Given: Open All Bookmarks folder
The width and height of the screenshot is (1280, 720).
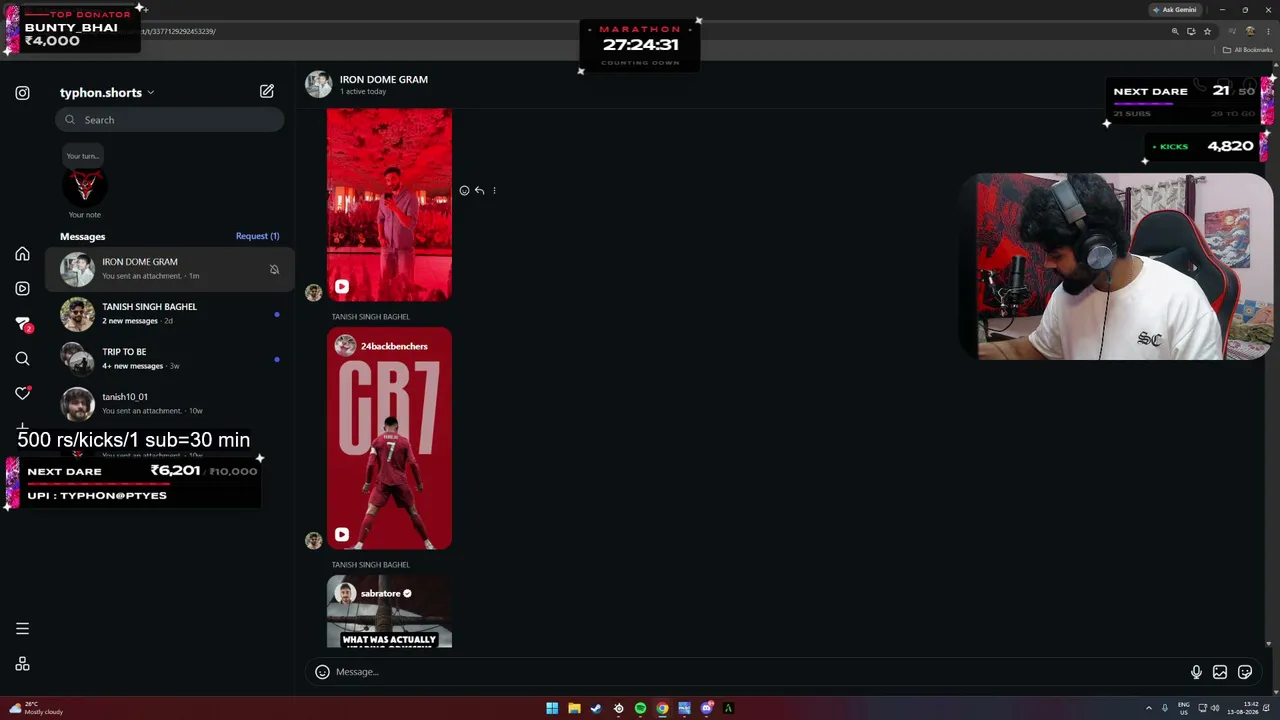Looking at the screenshot, I should [1247, 50].
